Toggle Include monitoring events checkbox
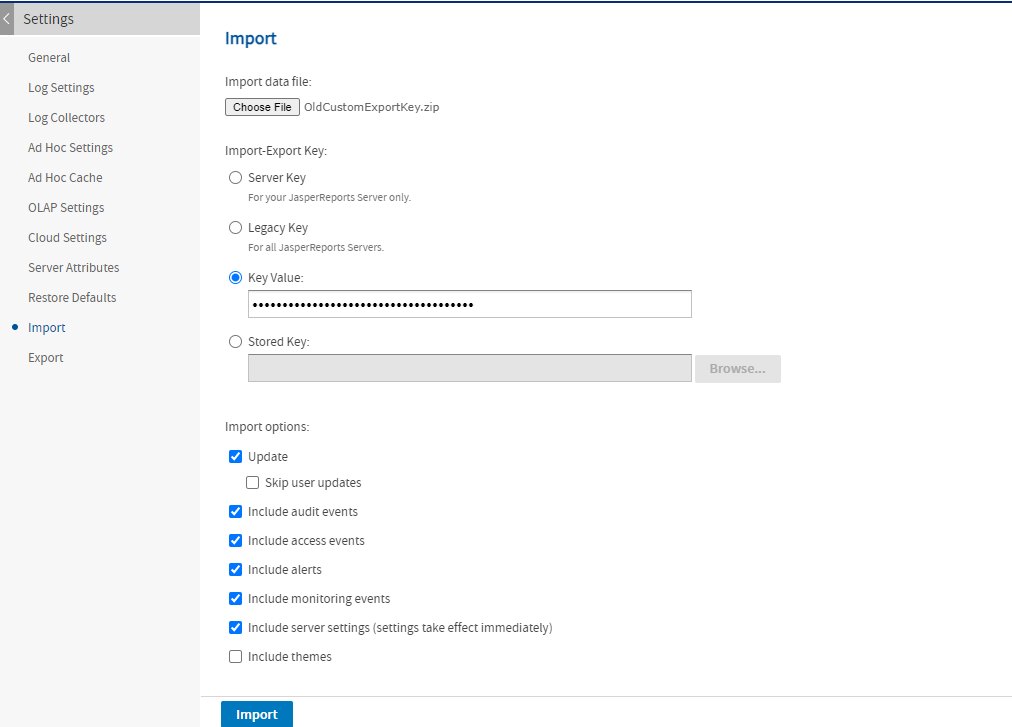 (x=236, y=599)
